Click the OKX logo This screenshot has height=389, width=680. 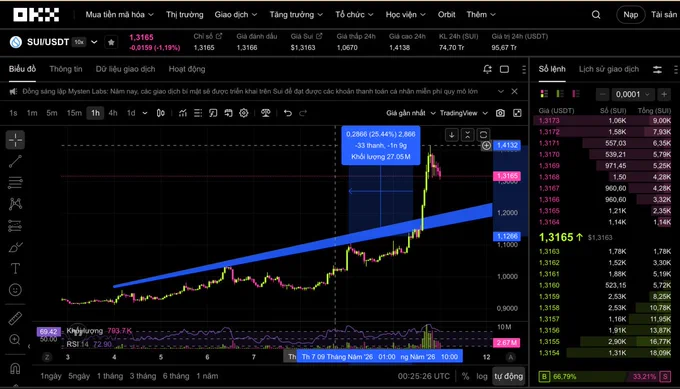point(36,15)
